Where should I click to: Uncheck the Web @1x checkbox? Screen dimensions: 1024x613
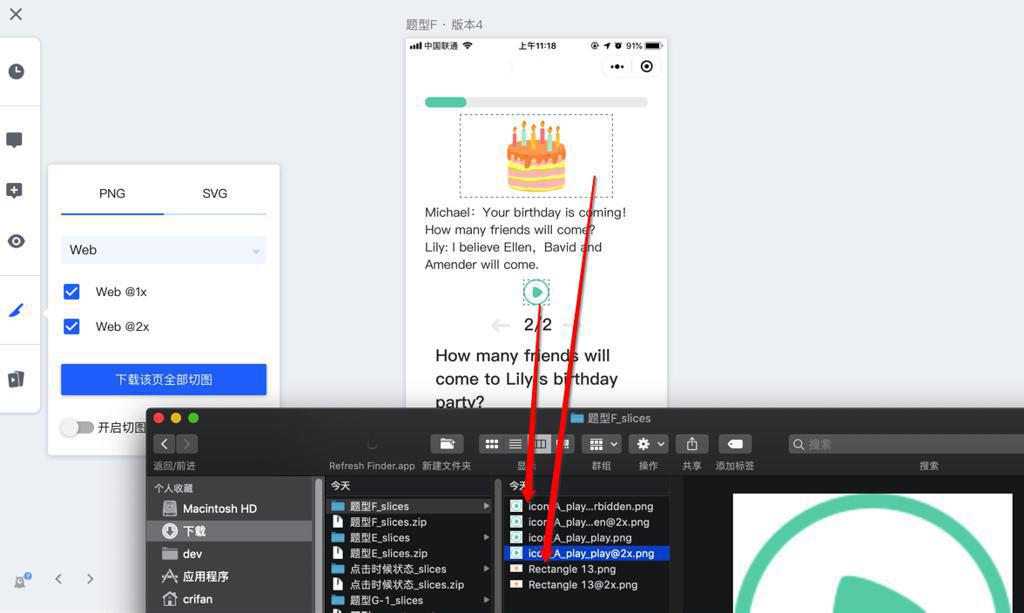[x=72, y=292]
